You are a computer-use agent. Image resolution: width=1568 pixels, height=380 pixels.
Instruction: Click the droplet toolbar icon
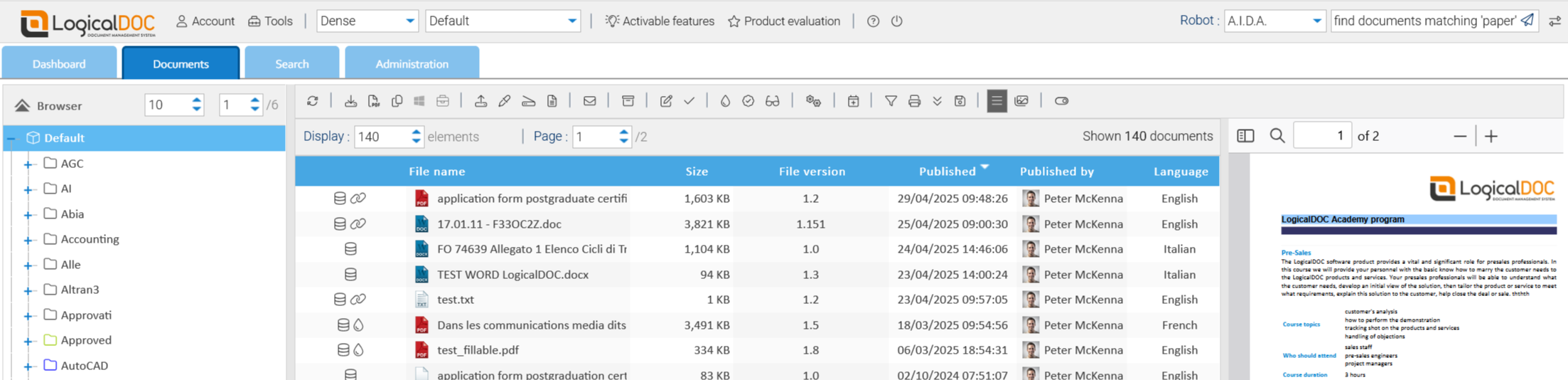coord(725,101)
